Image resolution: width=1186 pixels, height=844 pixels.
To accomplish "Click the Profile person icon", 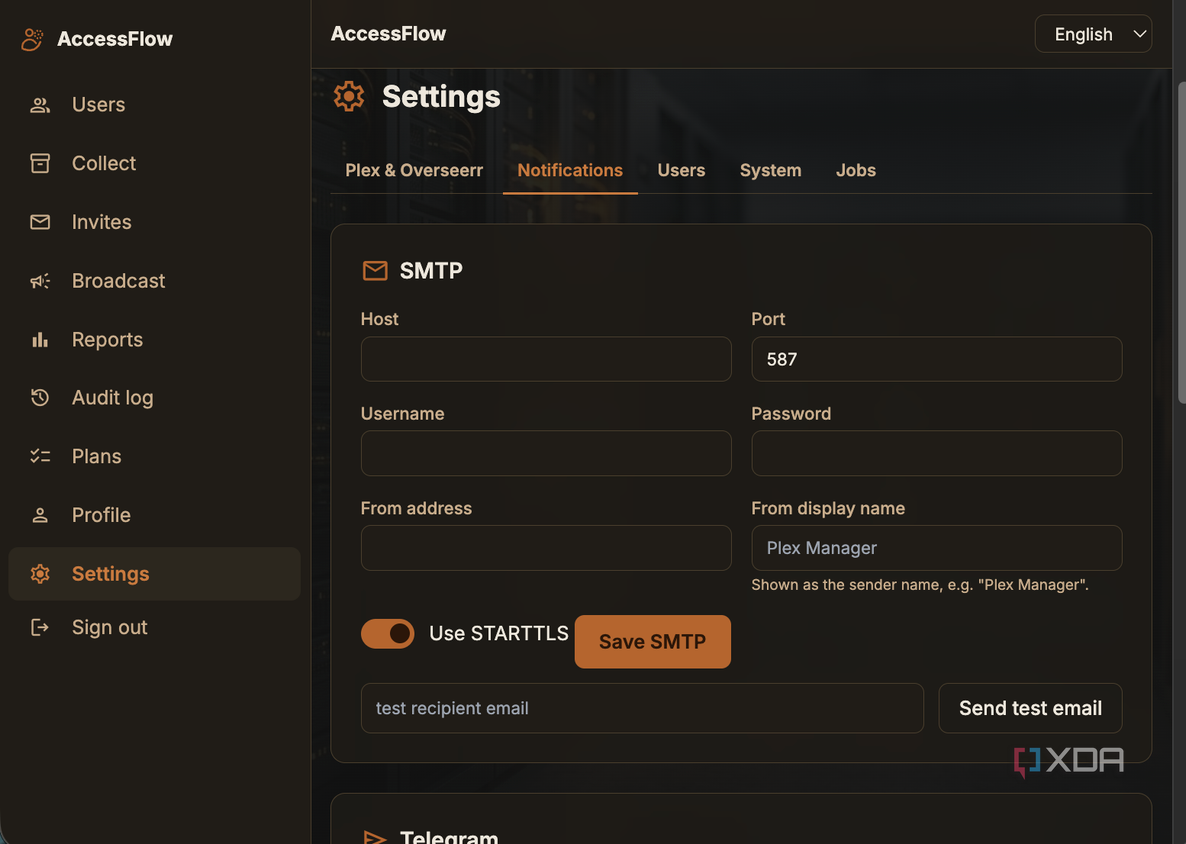I will click(x=40, y=515).
